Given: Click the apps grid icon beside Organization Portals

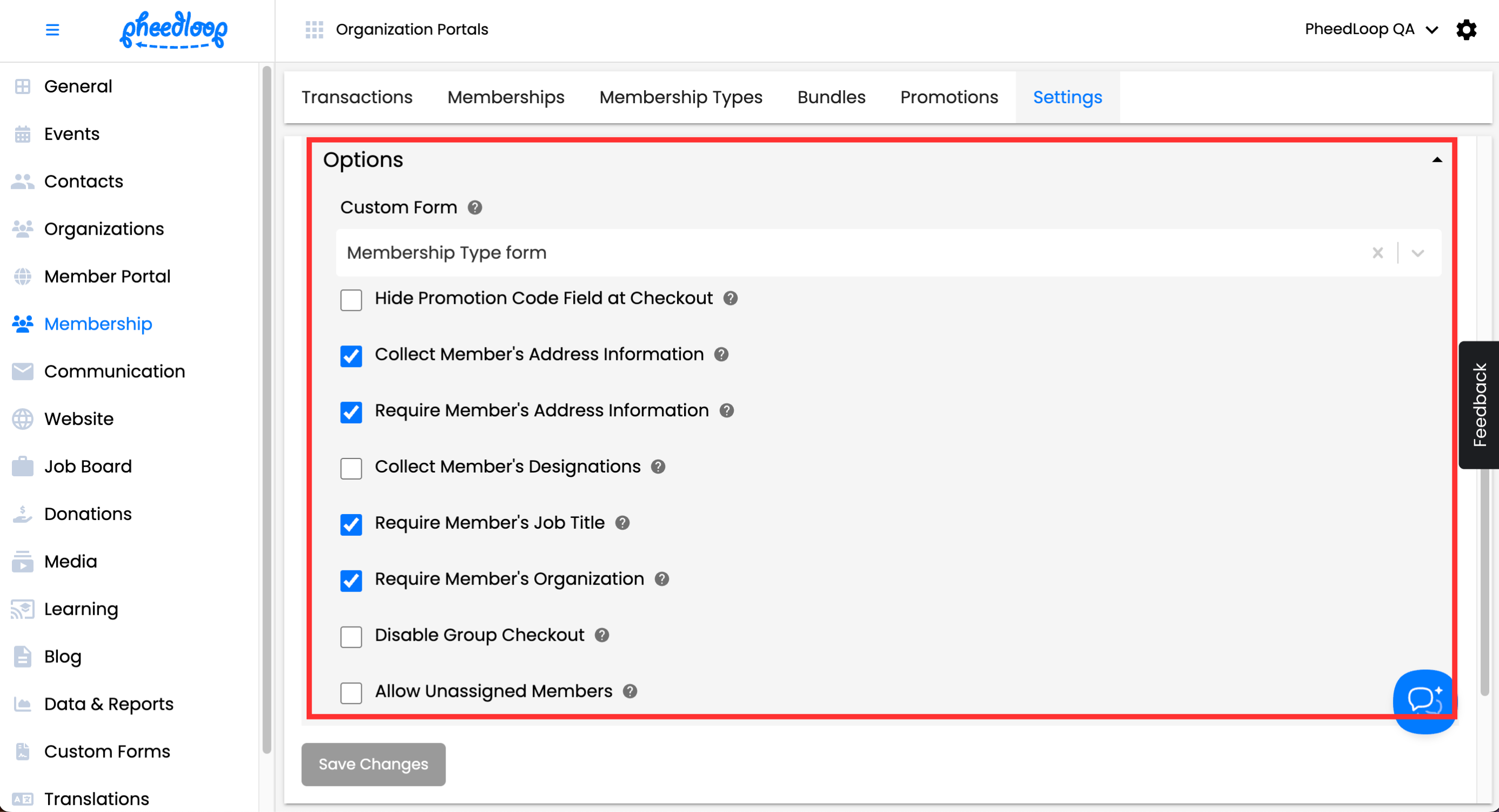Looking at the screenshot, I should coord(314,29).
